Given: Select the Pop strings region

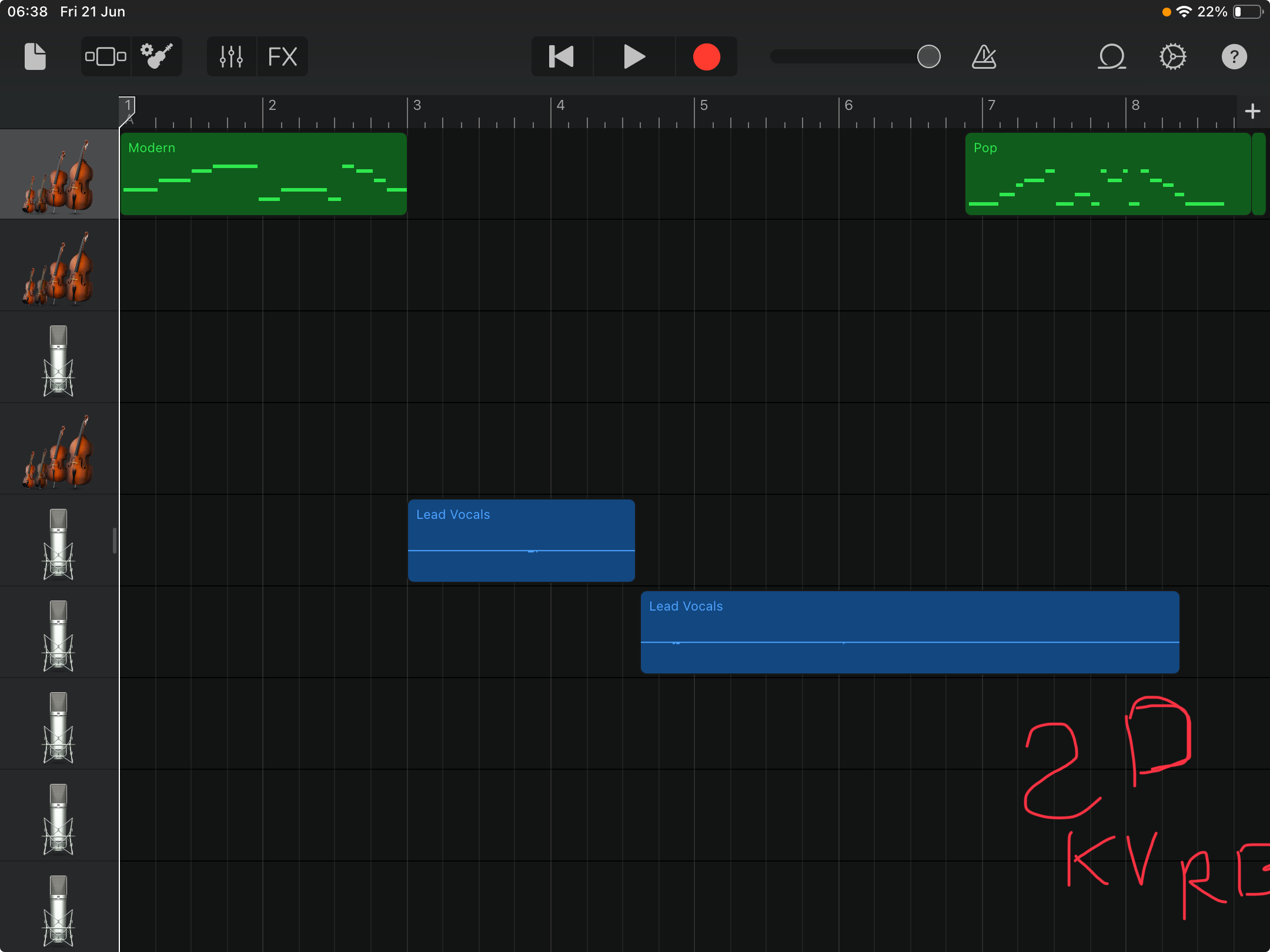Looking at the screenshot, I should coord(1108,174).
